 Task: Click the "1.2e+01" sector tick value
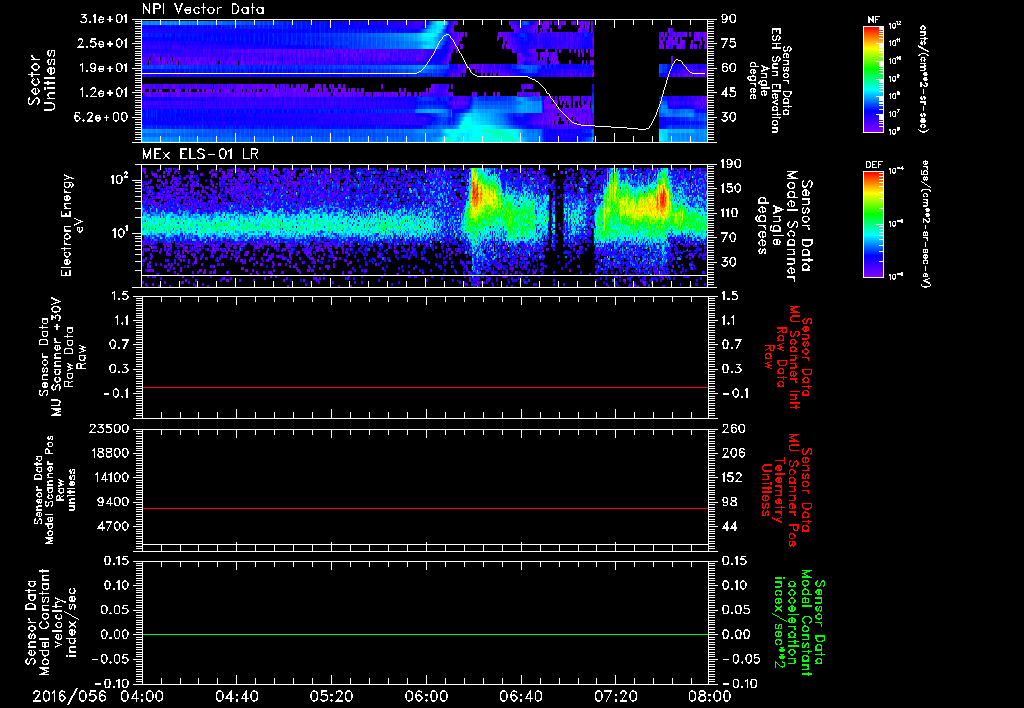pyautogui.click(x=105, y=93)
